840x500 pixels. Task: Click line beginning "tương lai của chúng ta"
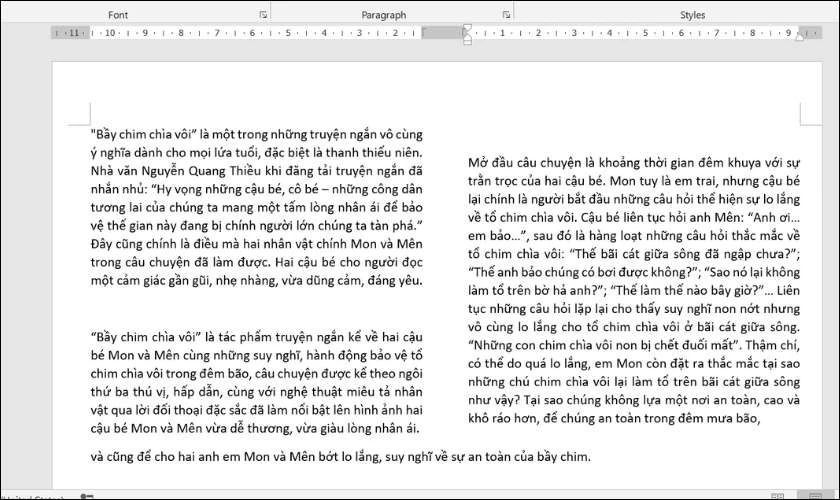tap(257, 207)
